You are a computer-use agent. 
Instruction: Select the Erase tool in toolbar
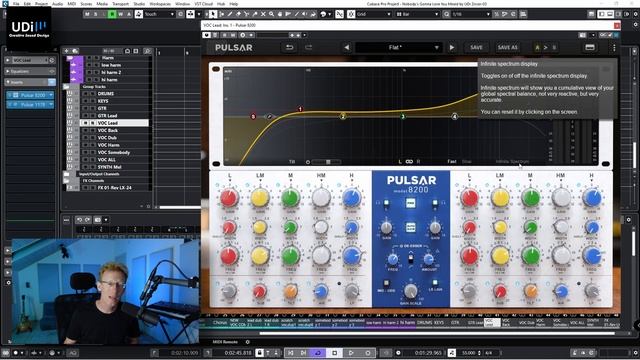point(238,14)
